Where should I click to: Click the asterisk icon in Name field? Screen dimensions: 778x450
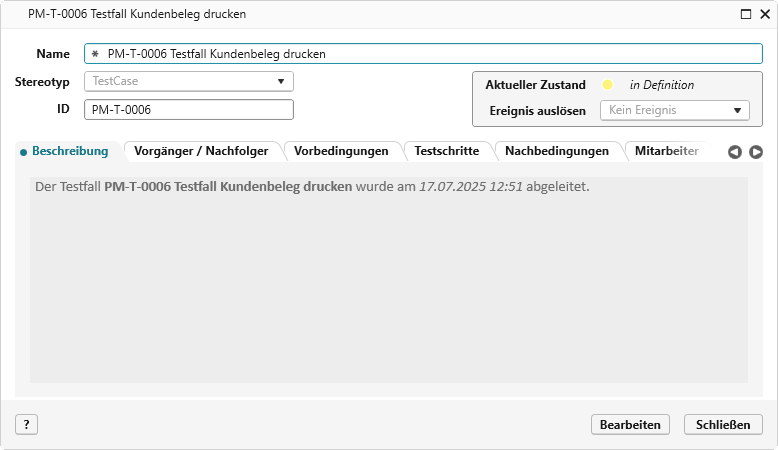coord(95,54)
